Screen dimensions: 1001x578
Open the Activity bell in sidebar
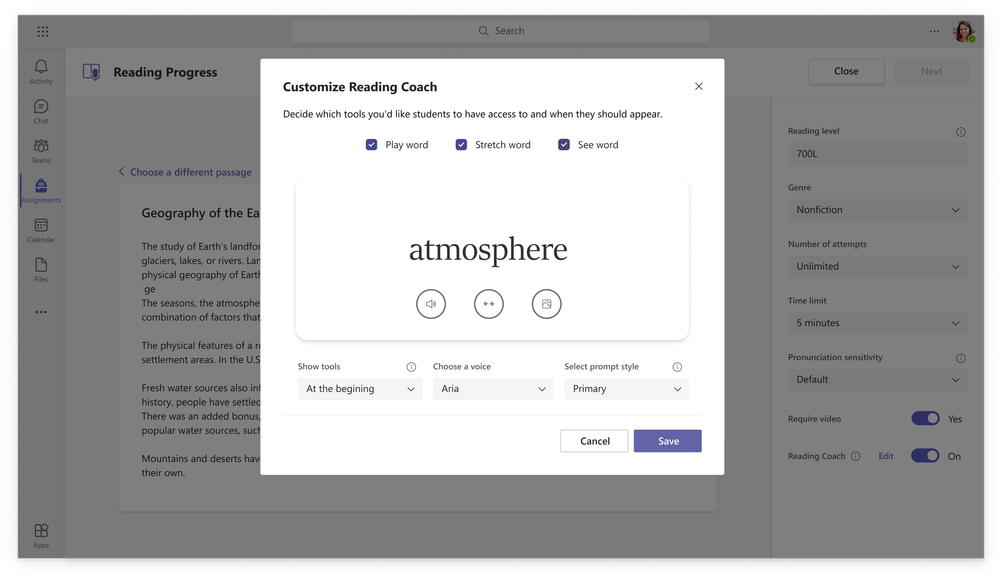point(41,72)
